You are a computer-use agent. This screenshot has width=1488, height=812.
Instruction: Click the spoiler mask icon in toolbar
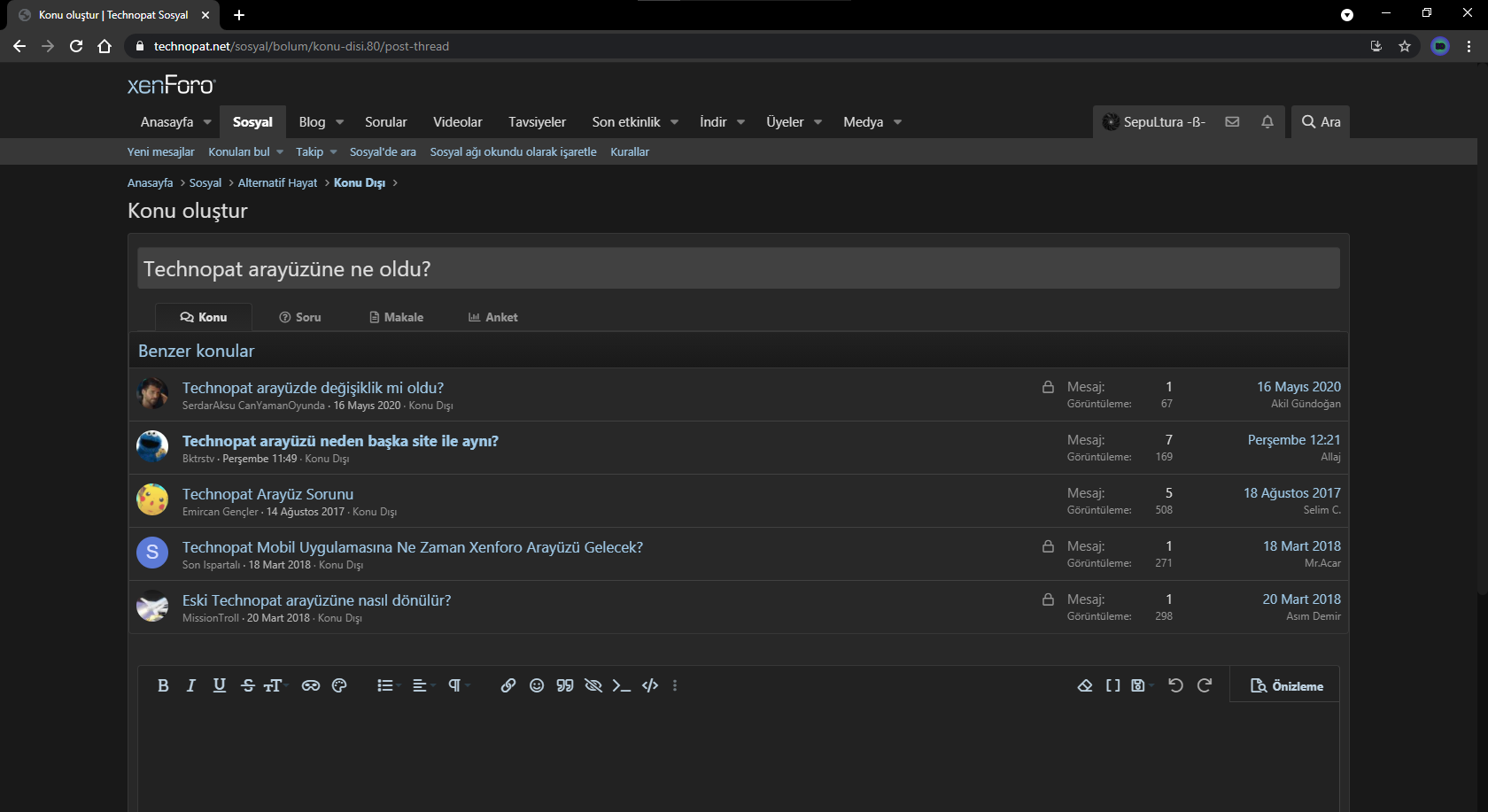point(311,685)
